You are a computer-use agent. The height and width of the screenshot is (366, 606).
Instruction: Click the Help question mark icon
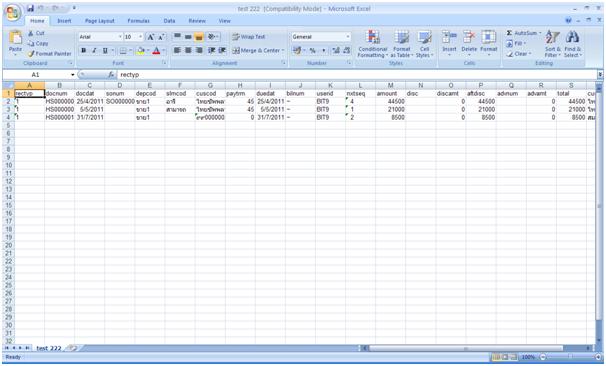pyautogui.click(x=568, y=21)
